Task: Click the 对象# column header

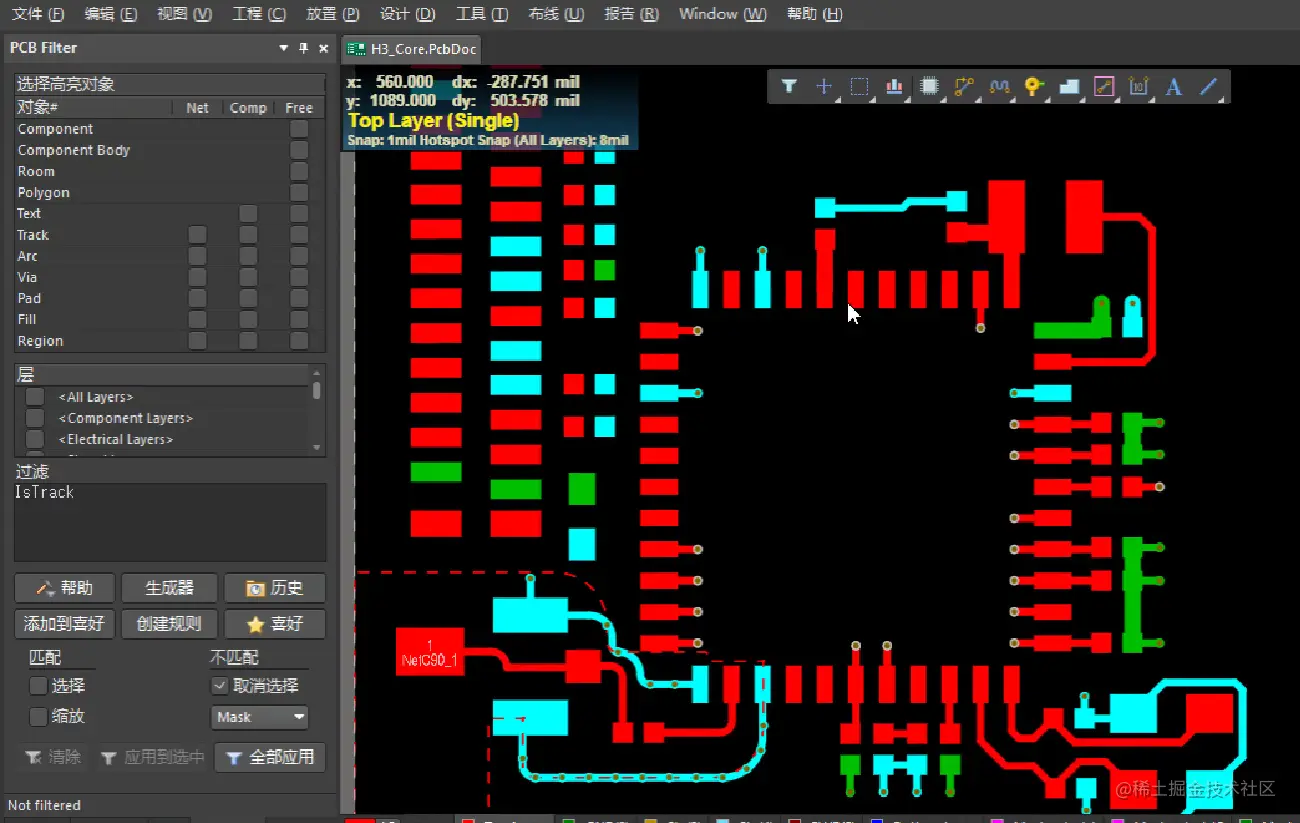Action: coord(92,107)
